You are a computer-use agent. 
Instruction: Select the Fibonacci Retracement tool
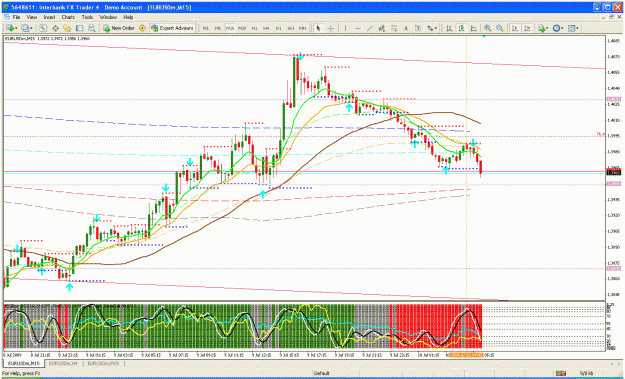point(394,28)
